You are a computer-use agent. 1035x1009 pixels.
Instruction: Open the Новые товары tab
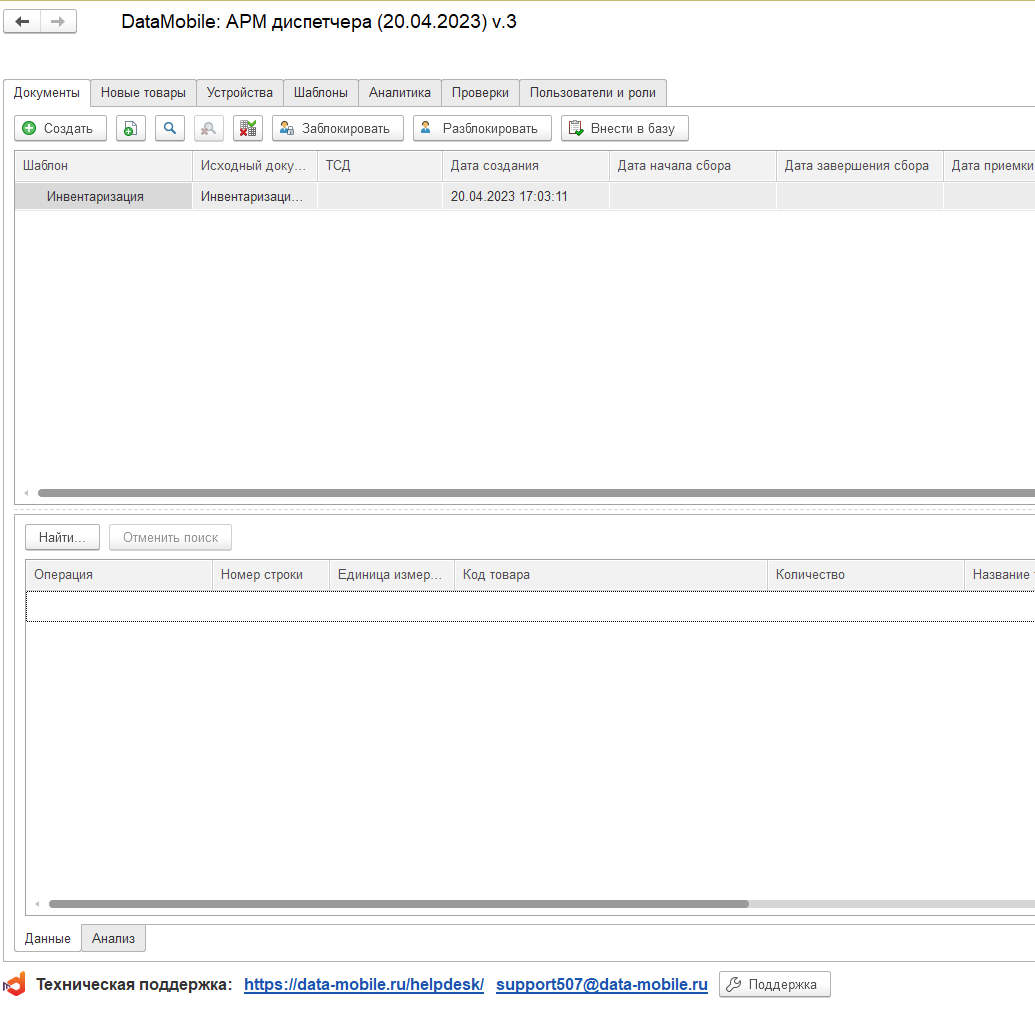point(143,93)
